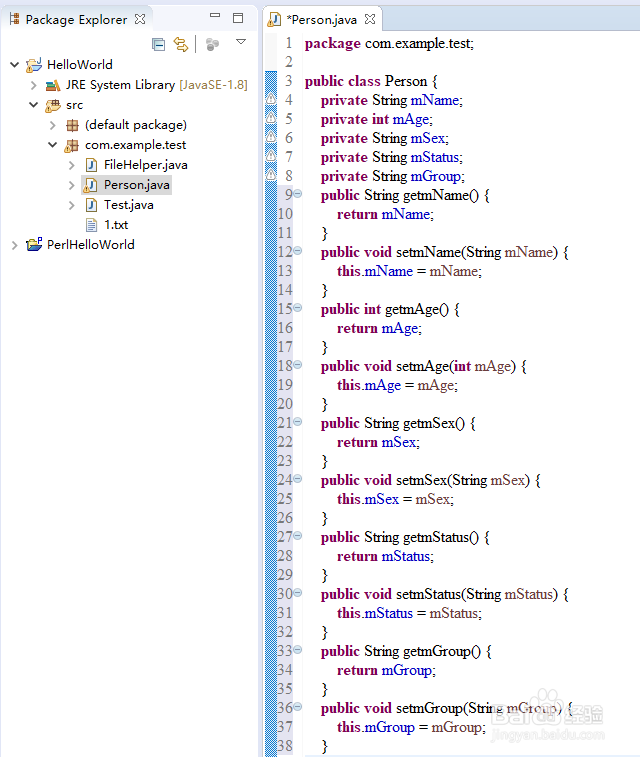Close the *Person.java editor tab

(370, 19)
